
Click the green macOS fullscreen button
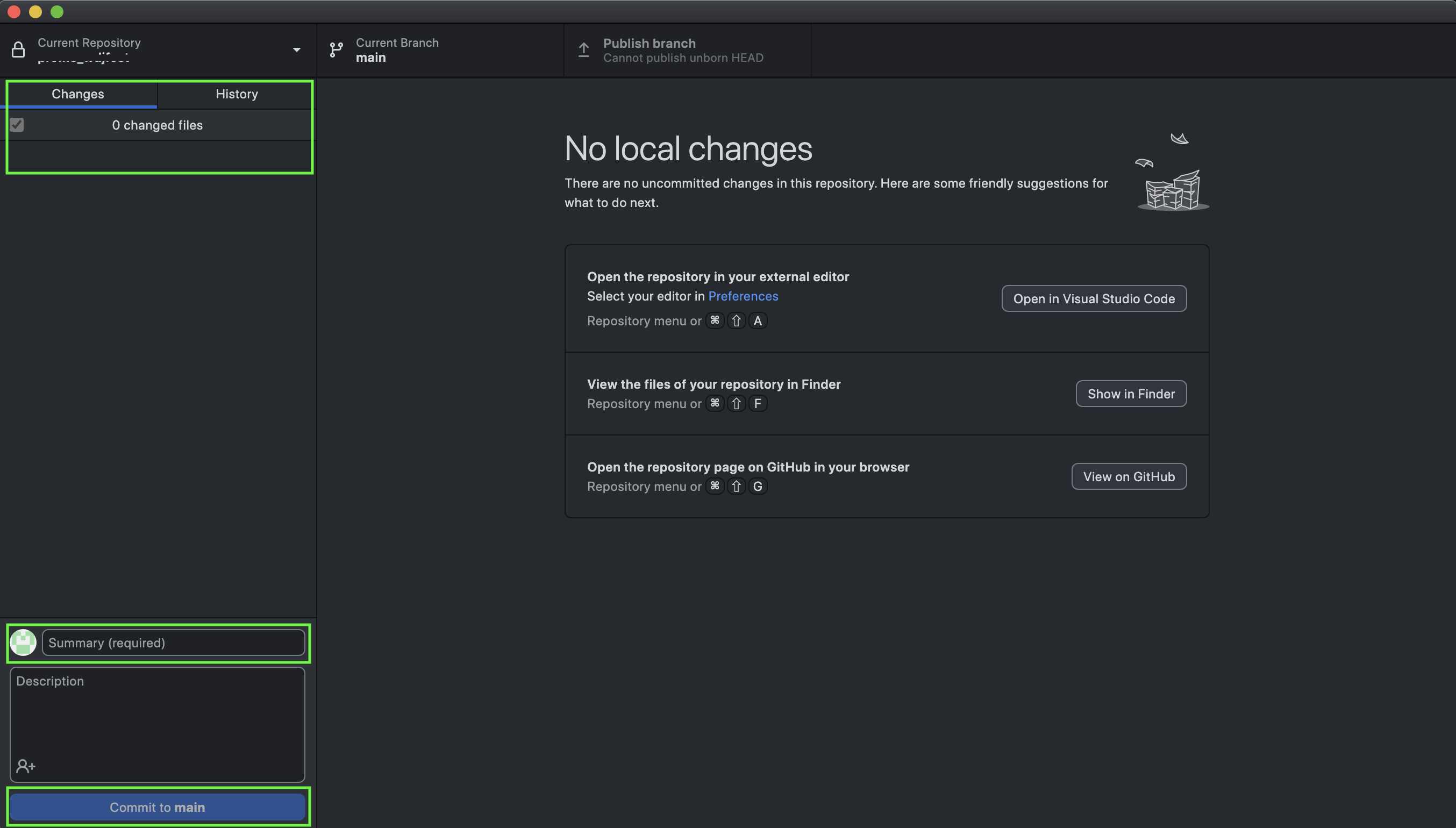(x=57, y=12)
